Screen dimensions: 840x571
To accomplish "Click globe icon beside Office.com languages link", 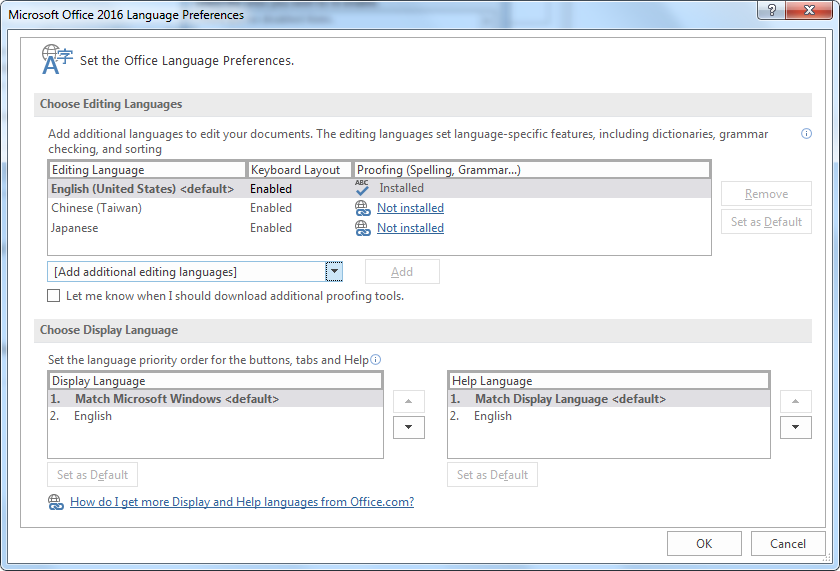I will 56,502.
